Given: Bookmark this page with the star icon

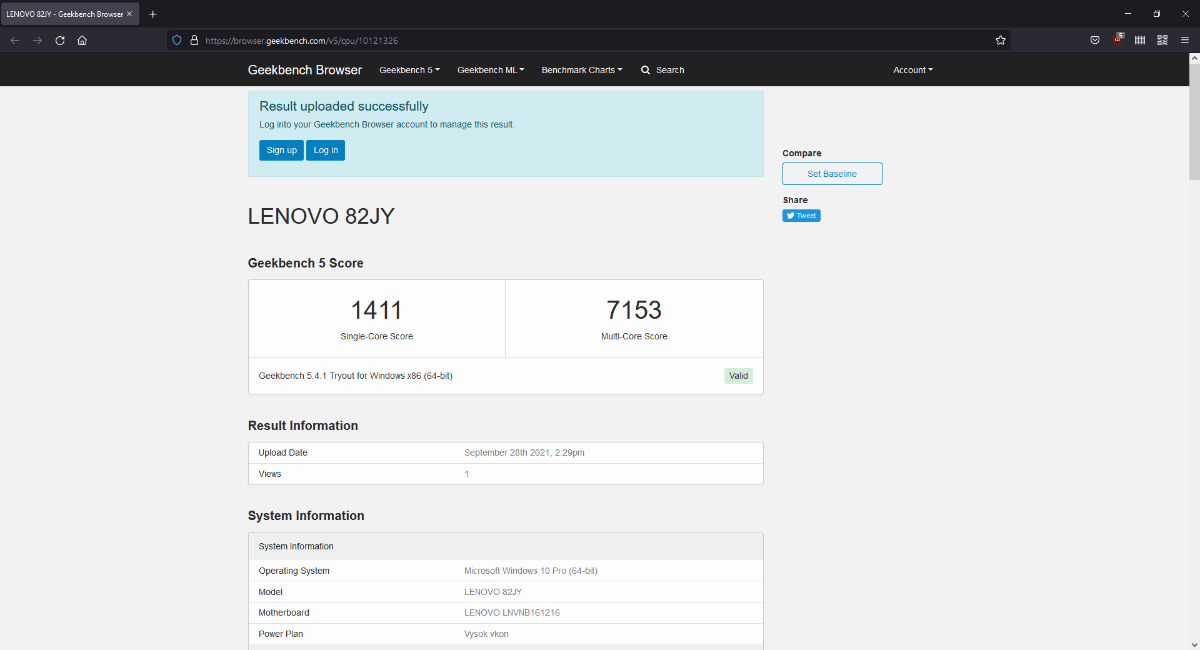Looking at the screenshot, I should (1000, 40).
